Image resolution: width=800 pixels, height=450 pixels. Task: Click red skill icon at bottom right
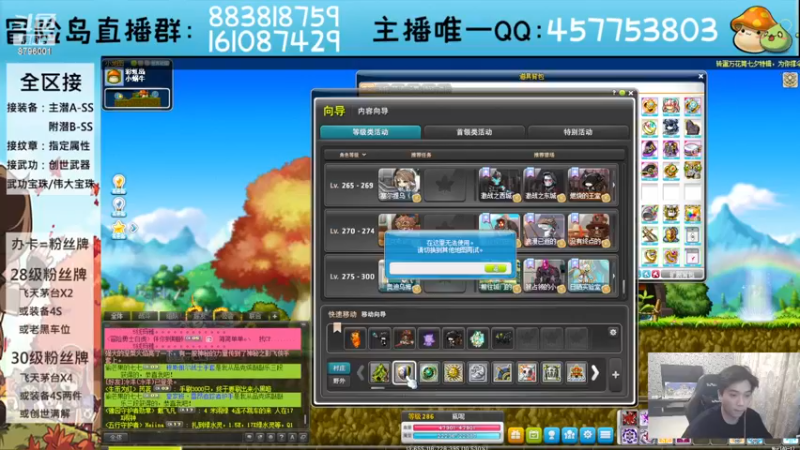coord(630,418)
